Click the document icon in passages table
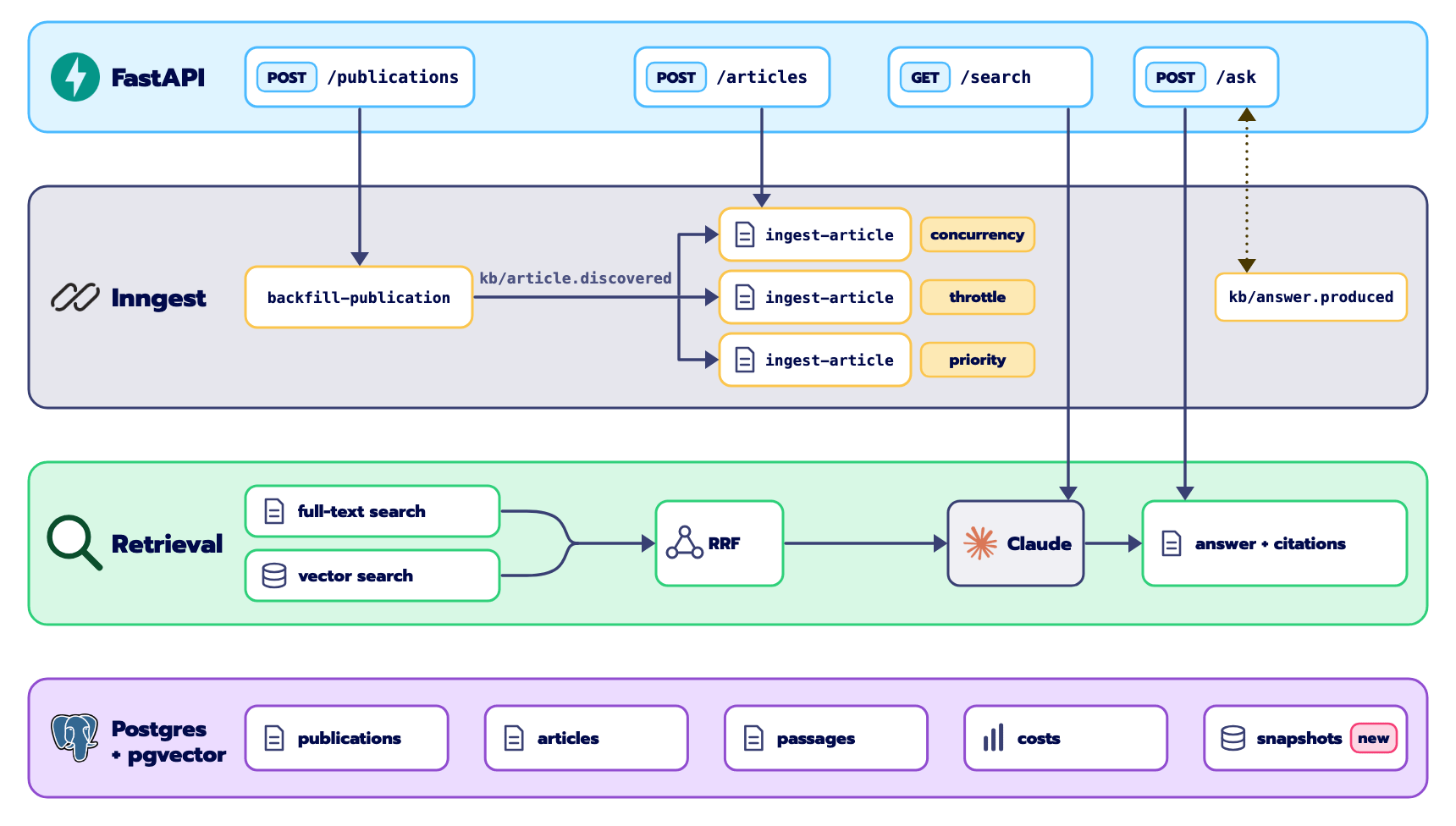1456x826 pixels. pos(753,738)
